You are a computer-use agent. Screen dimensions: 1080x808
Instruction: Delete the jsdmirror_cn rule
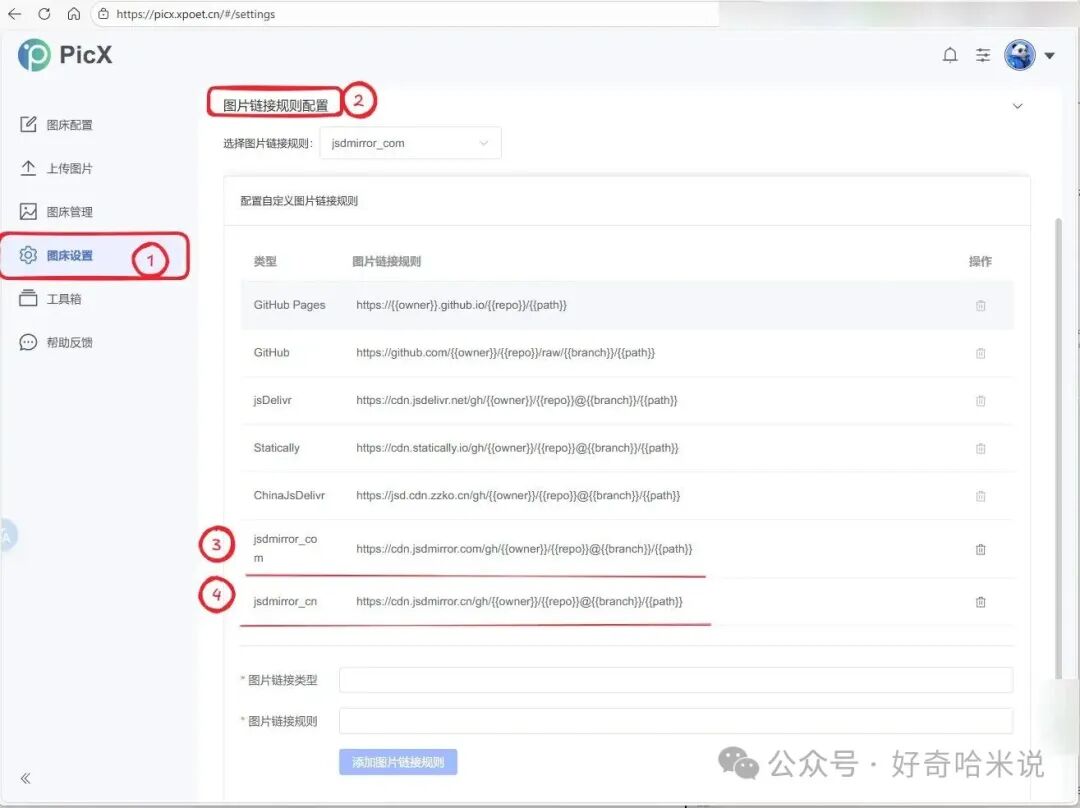pos(980,602)
